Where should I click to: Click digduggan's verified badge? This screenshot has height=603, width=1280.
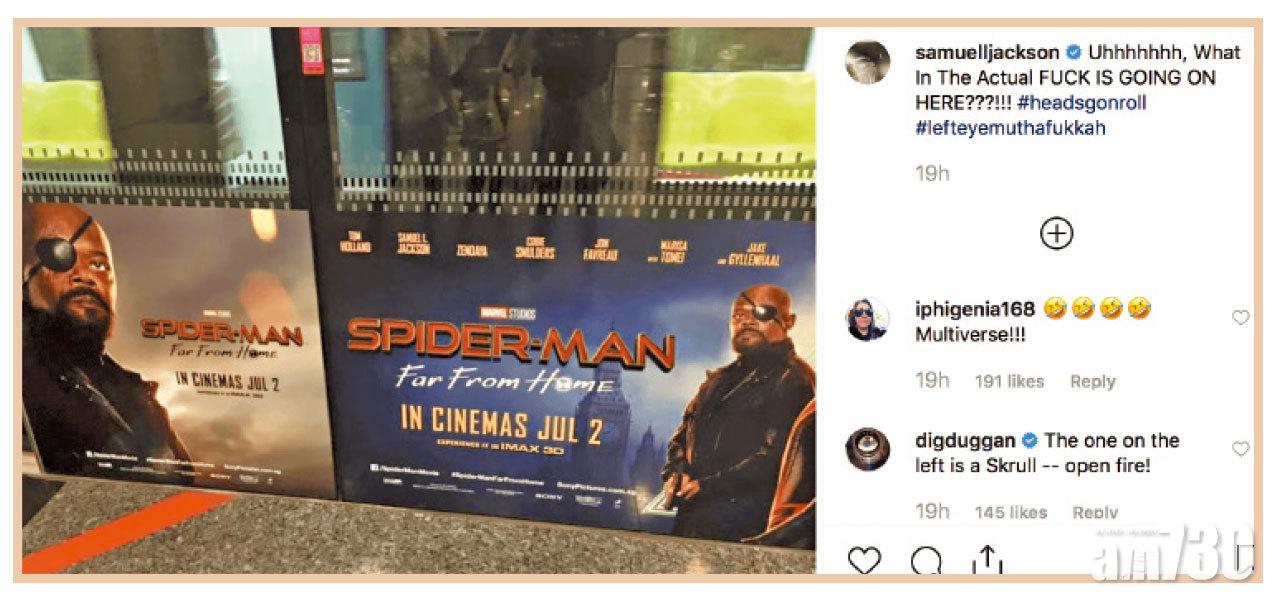[1029, 440]
